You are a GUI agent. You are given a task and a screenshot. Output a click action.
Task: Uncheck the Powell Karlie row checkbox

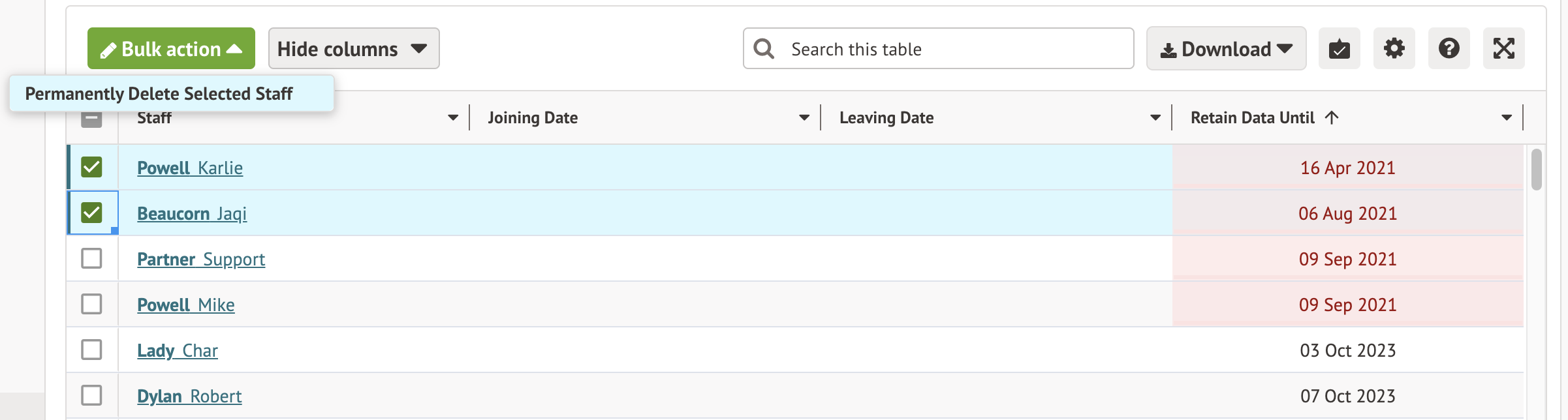tap(92, 168)
